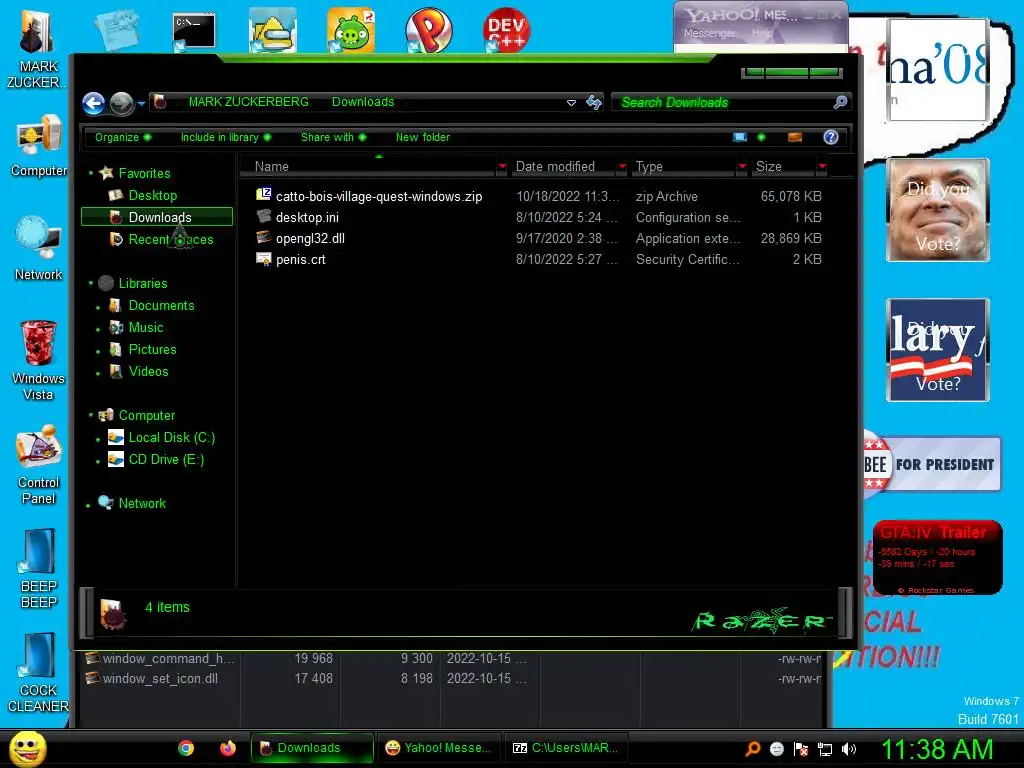Switch to Yahoo! Messenger taskbar button
This screenshot has width=1024, height=768.
(439, 748)
